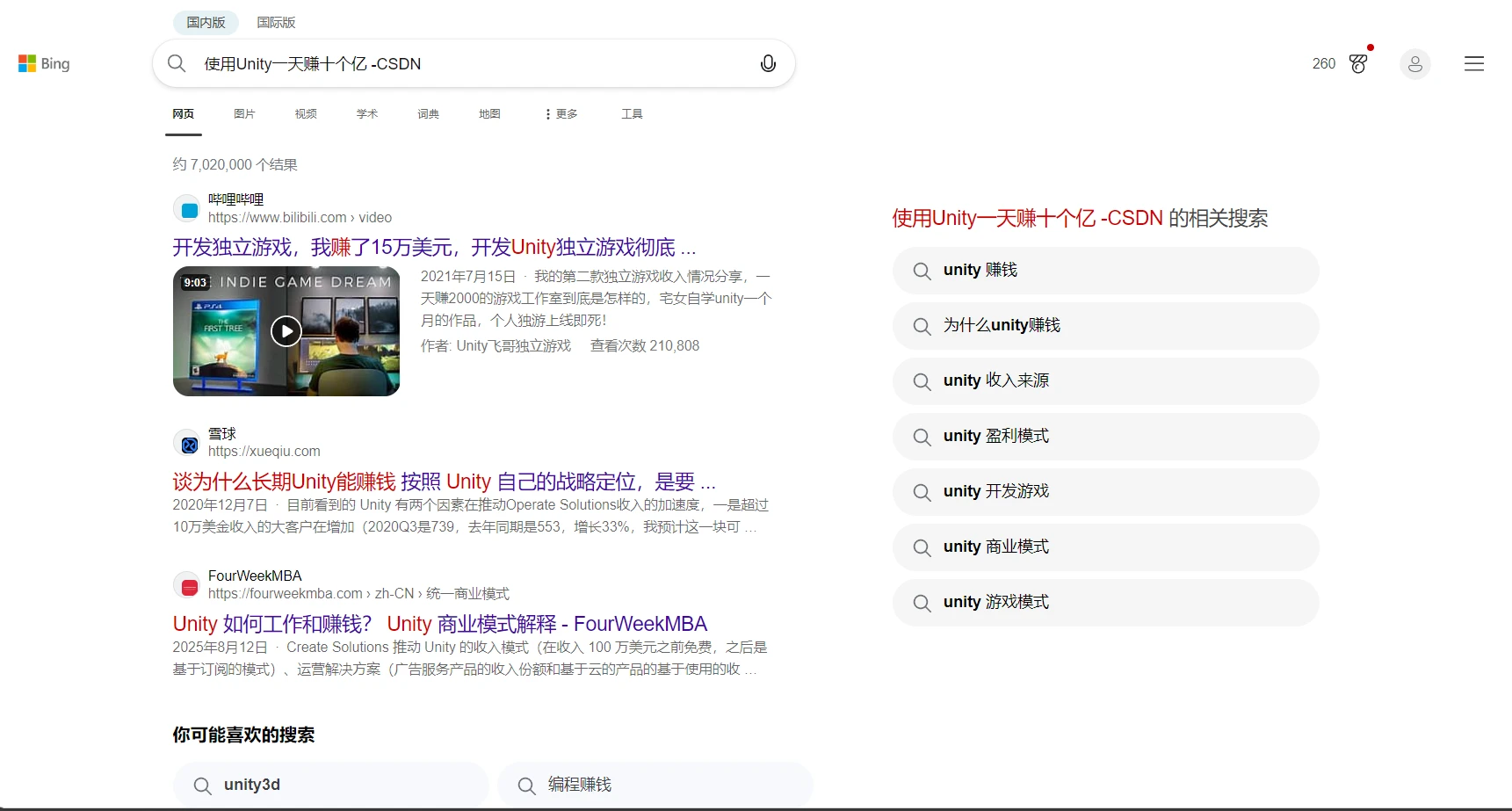Select the 地图 tab
1512x811 pixels.
(x=490, y=114)
